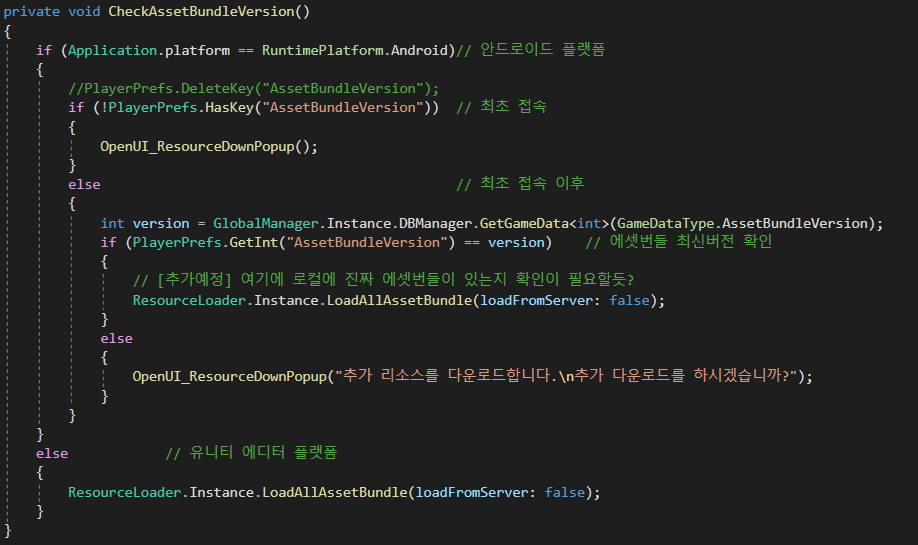Click 'GetInt' in the PlayerPrefs comparison
Viewport: 918px width, 545px height.
(253, 242)
